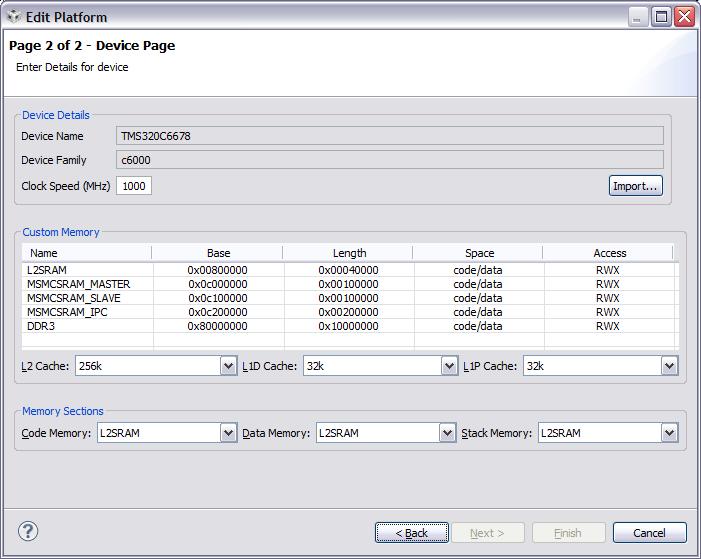
Task: Click the Base column header
Action: tap(218, 253)
